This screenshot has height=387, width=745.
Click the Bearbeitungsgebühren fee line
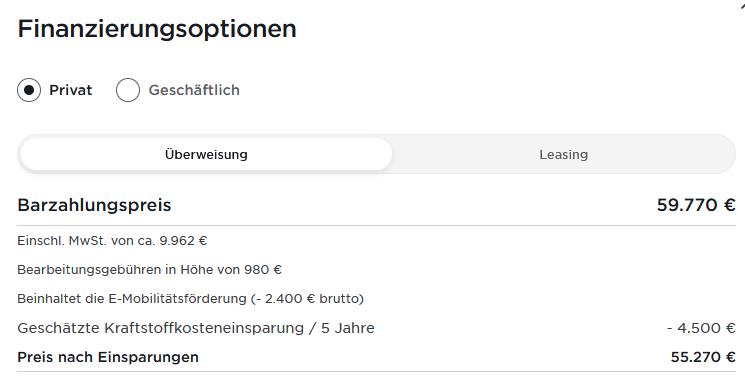click(x=149, y=270)
